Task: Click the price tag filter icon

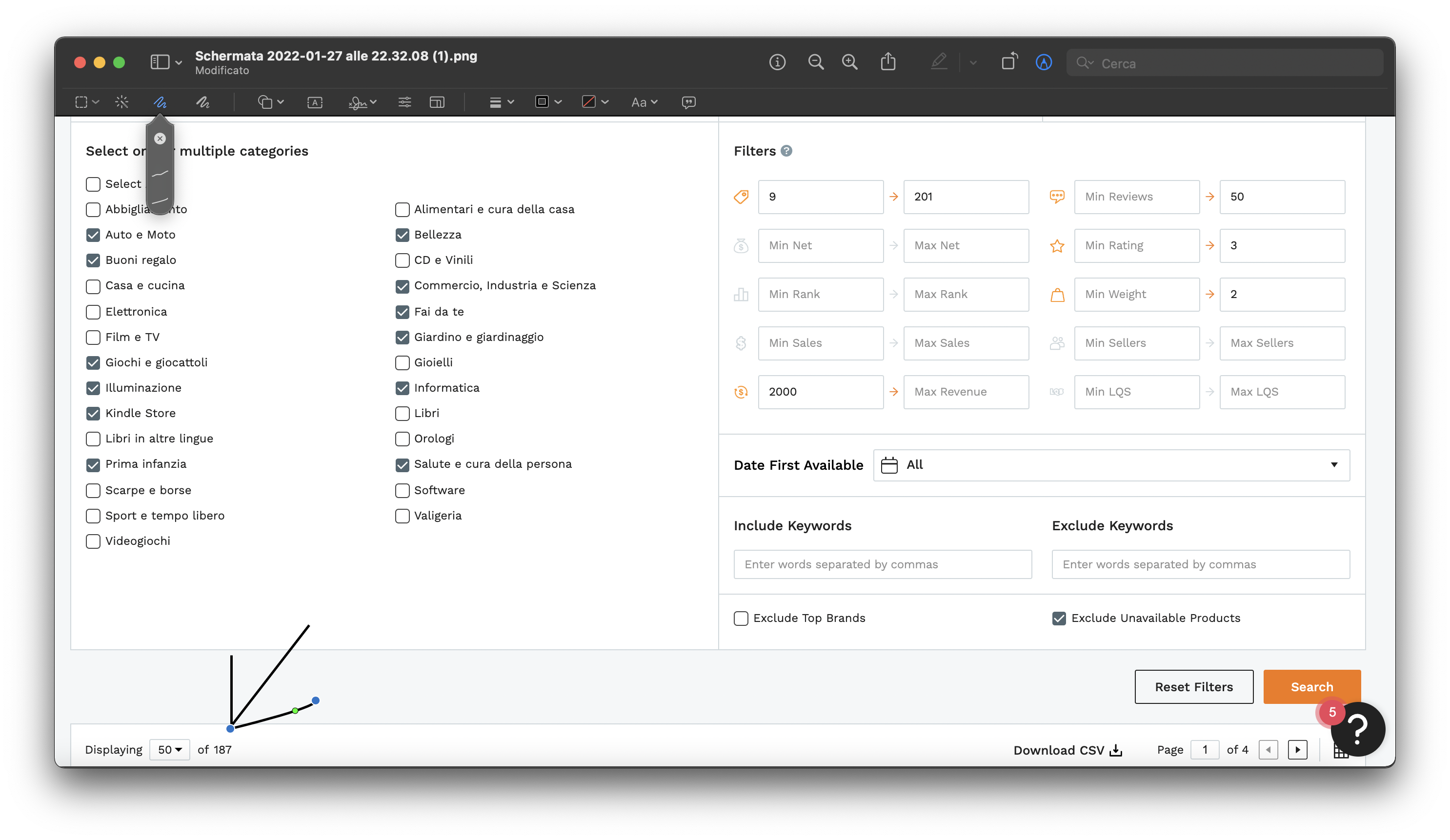Action: point(741,197)
